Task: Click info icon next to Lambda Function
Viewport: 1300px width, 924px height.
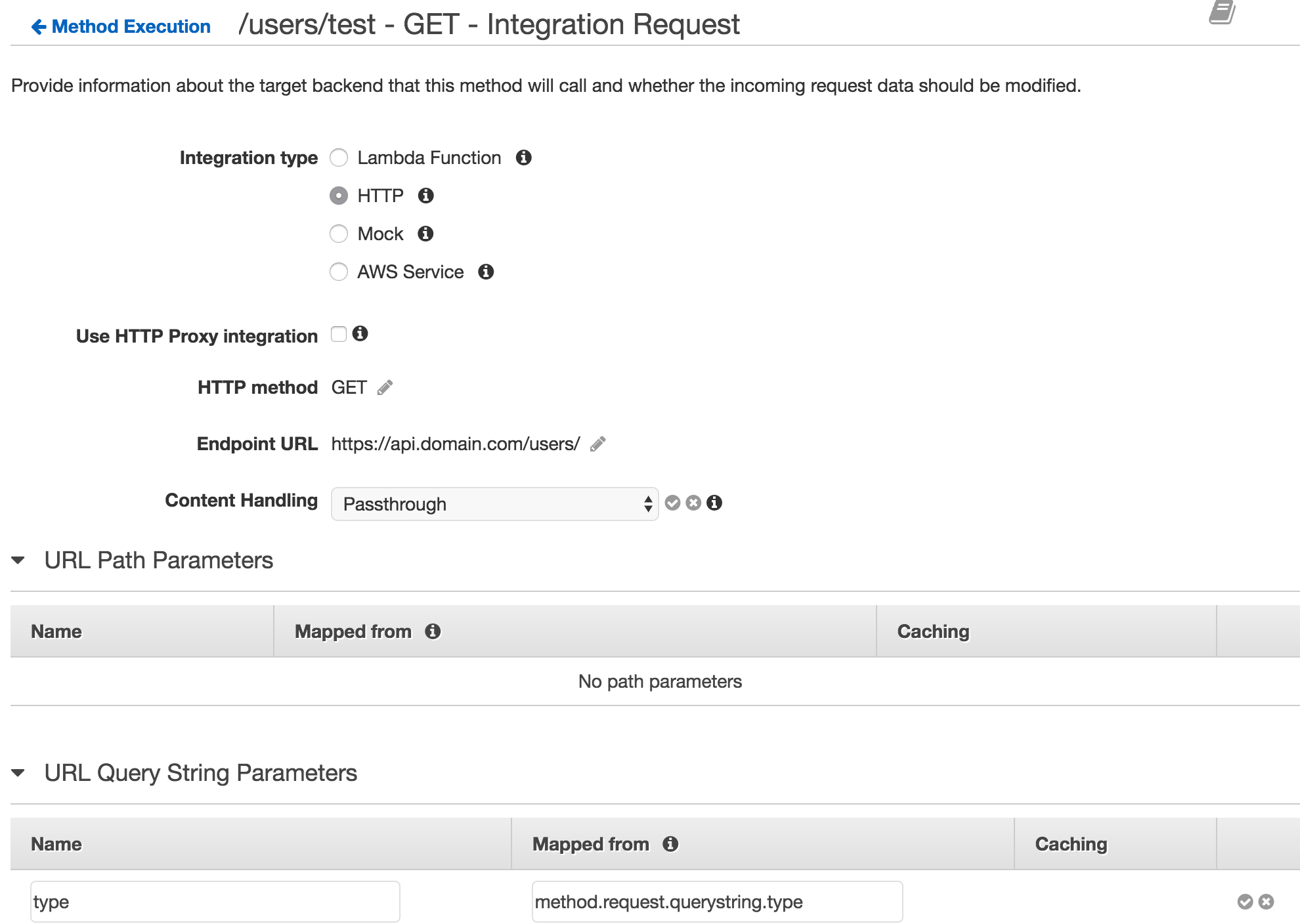Action: tap(523, 157)
